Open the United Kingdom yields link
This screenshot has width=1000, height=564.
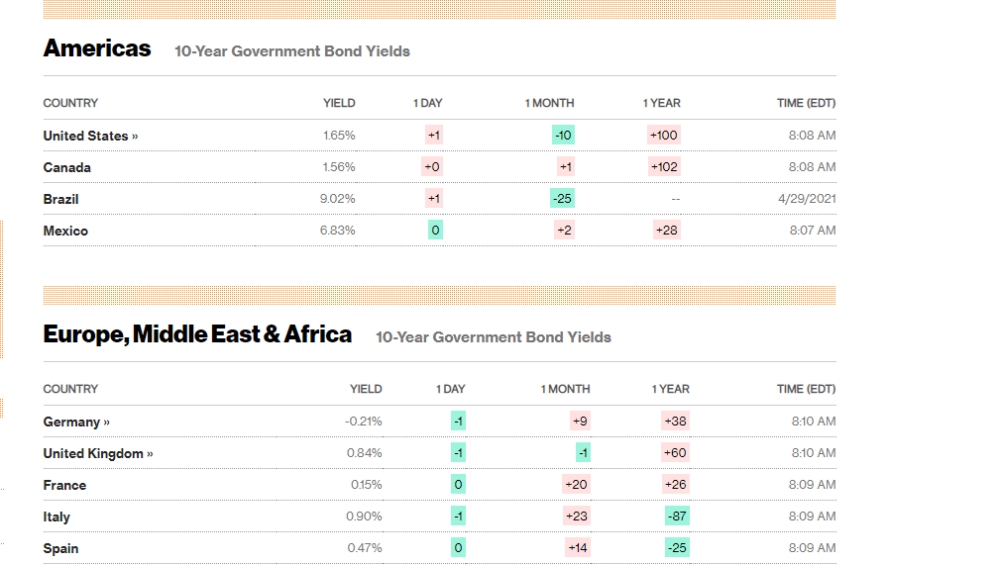[x=98, y=454]
